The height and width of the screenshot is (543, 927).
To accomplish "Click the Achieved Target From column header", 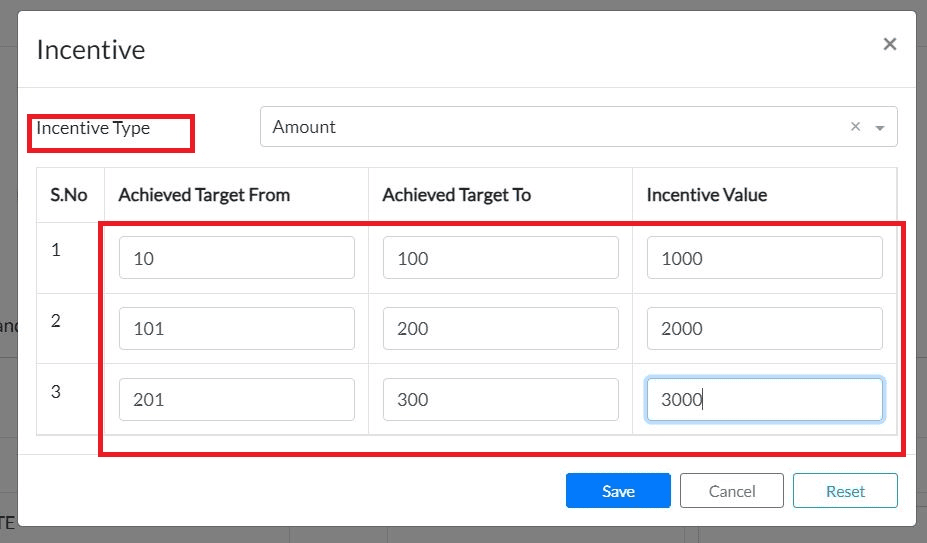I will pyautogui.click(x=204, y=195).
